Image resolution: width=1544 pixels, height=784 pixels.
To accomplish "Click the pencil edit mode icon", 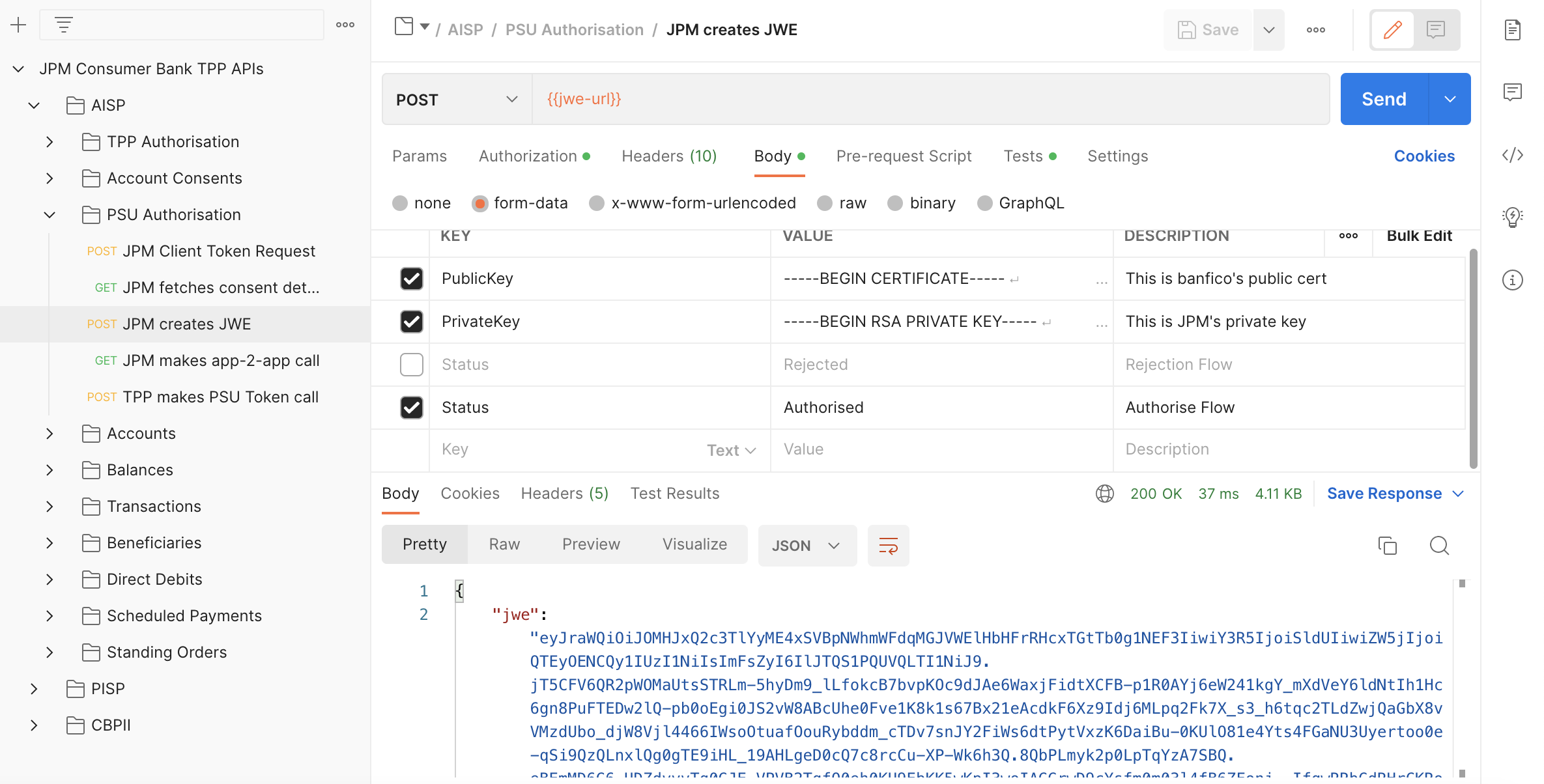I will 1392,30.
